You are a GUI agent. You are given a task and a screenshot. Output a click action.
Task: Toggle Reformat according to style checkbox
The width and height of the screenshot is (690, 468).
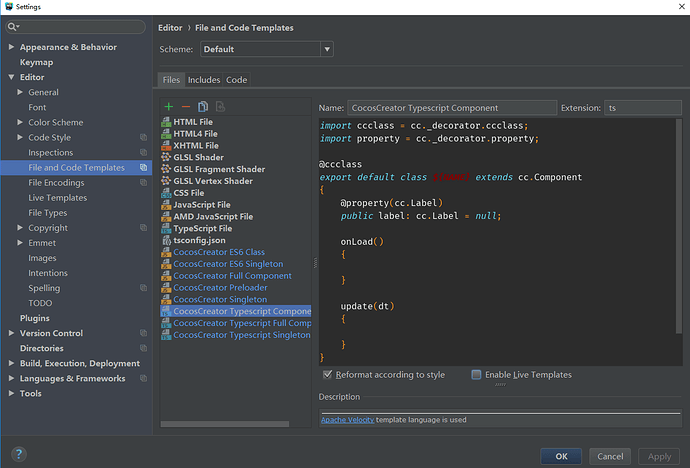(x=328, y=375)
